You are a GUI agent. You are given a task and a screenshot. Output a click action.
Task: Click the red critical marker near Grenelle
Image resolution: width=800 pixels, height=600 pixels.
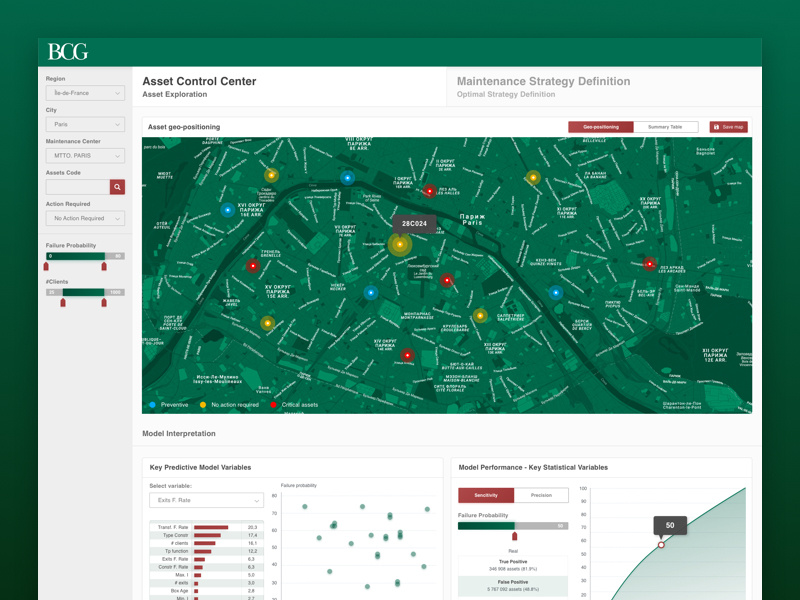click(x=253, y=266)
